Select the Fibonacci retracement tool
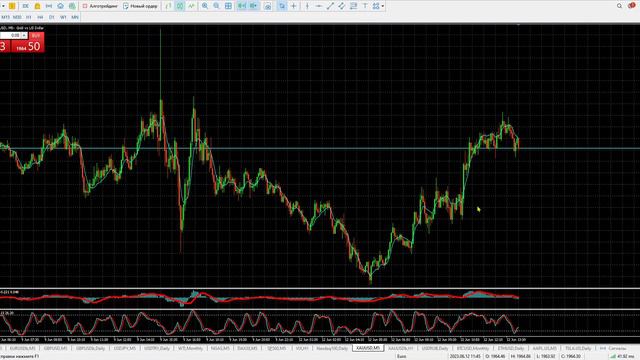 (353, 6)
